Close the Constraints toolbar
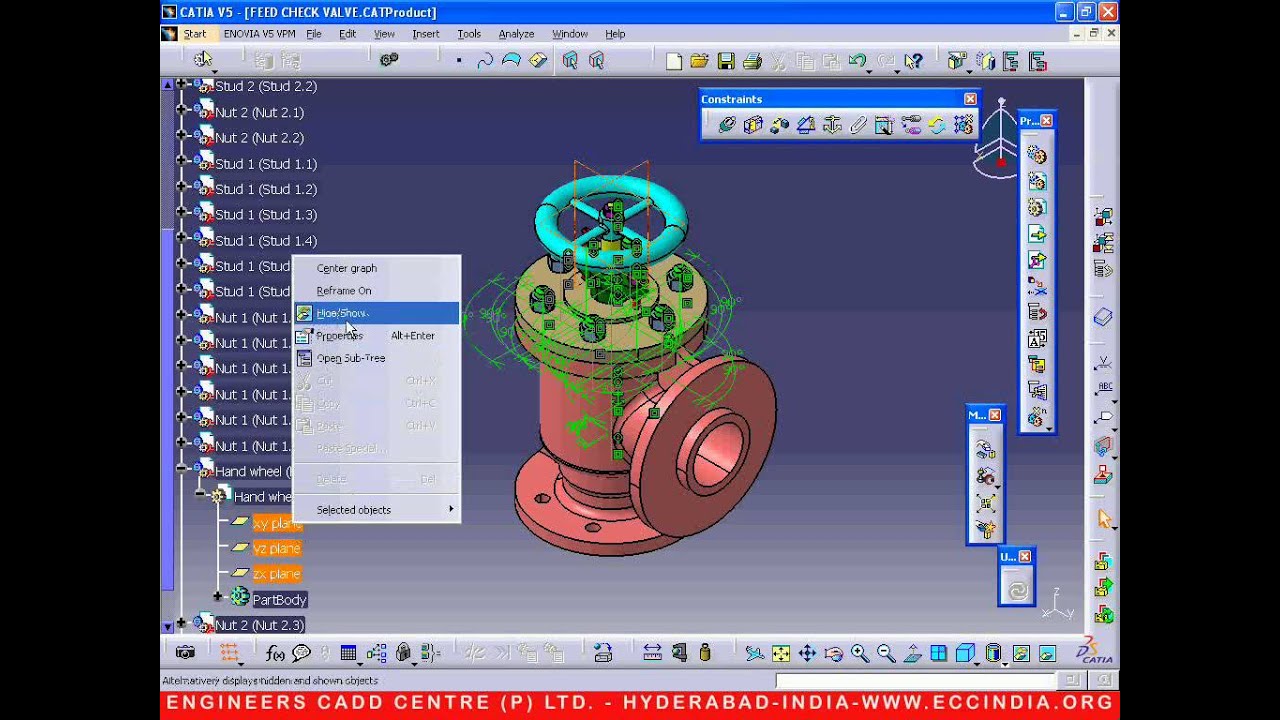 click(970, 99)
